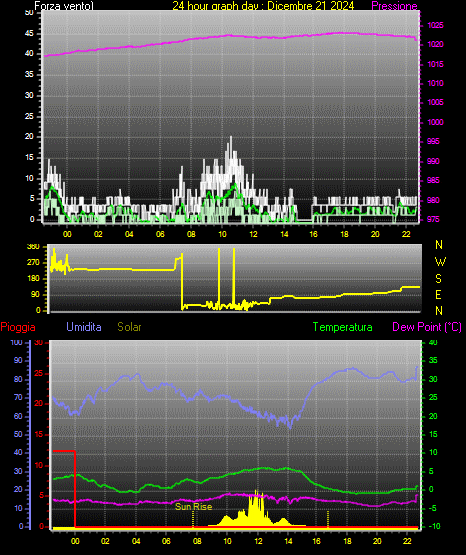
Task: Click the 50 value on humidity axis
Action: [x=18, y=435]
